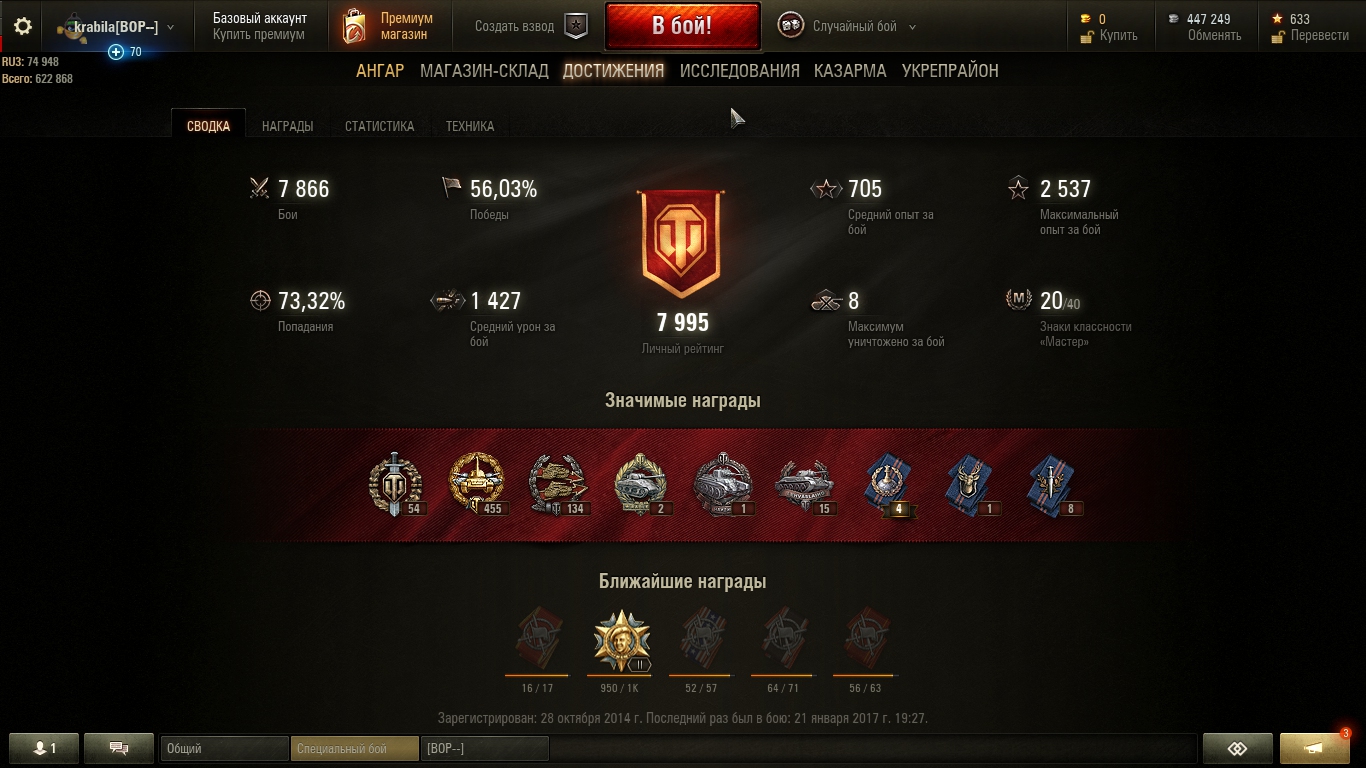Screen dimensions: 1366x768
Task: Open the notifications megaphone icon
Action: [x=1315, y=748]
